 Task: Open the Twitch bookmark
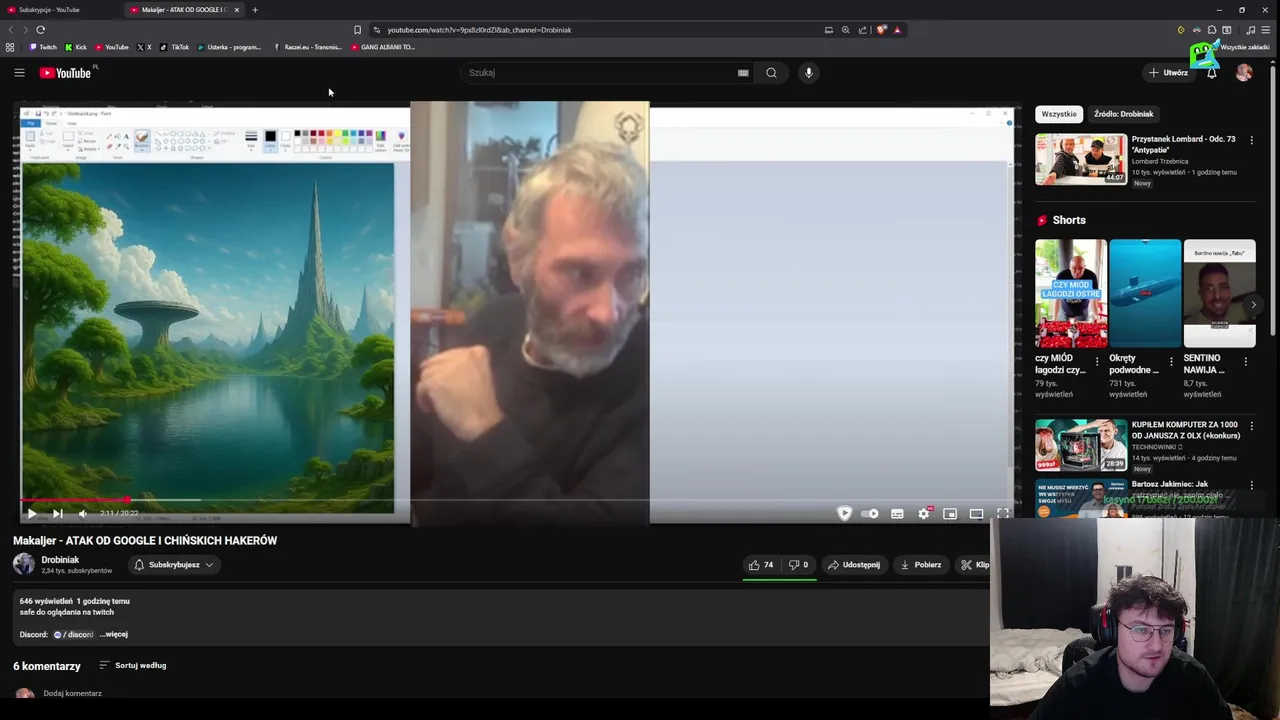tap(43, 47)
